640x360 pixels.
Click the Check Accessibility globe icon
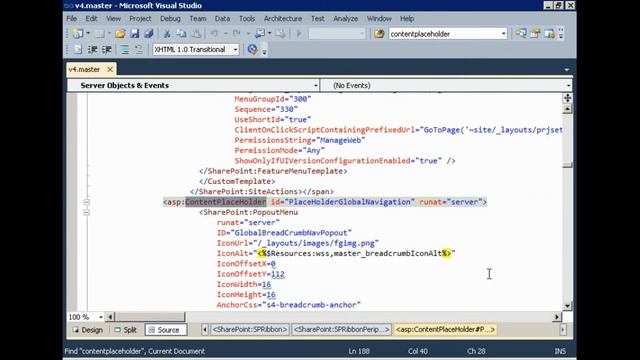253,49
